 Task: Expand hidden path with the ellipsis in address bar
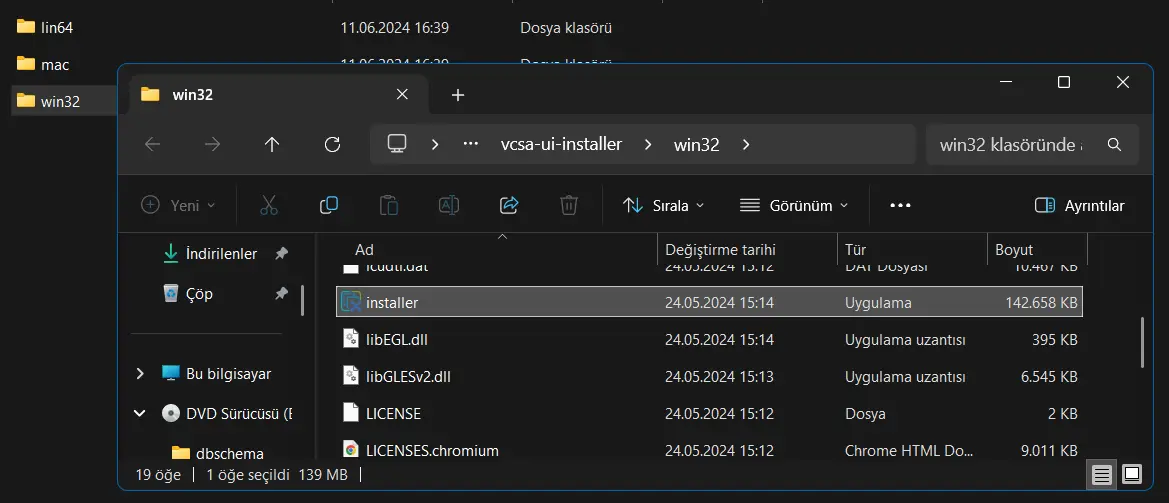pos(470,145)
